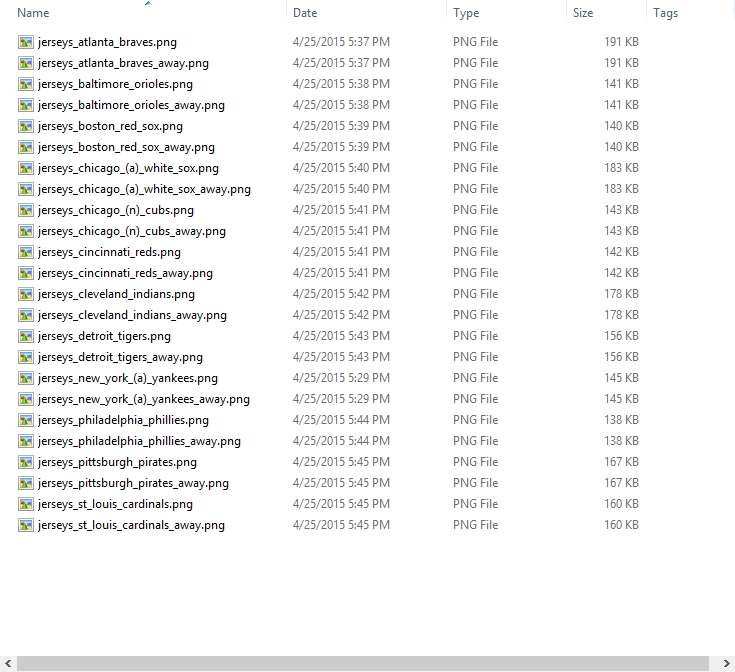Click the sort direction arrow above Name
This screenshot has height=672, width=735.
pos(148,3)
